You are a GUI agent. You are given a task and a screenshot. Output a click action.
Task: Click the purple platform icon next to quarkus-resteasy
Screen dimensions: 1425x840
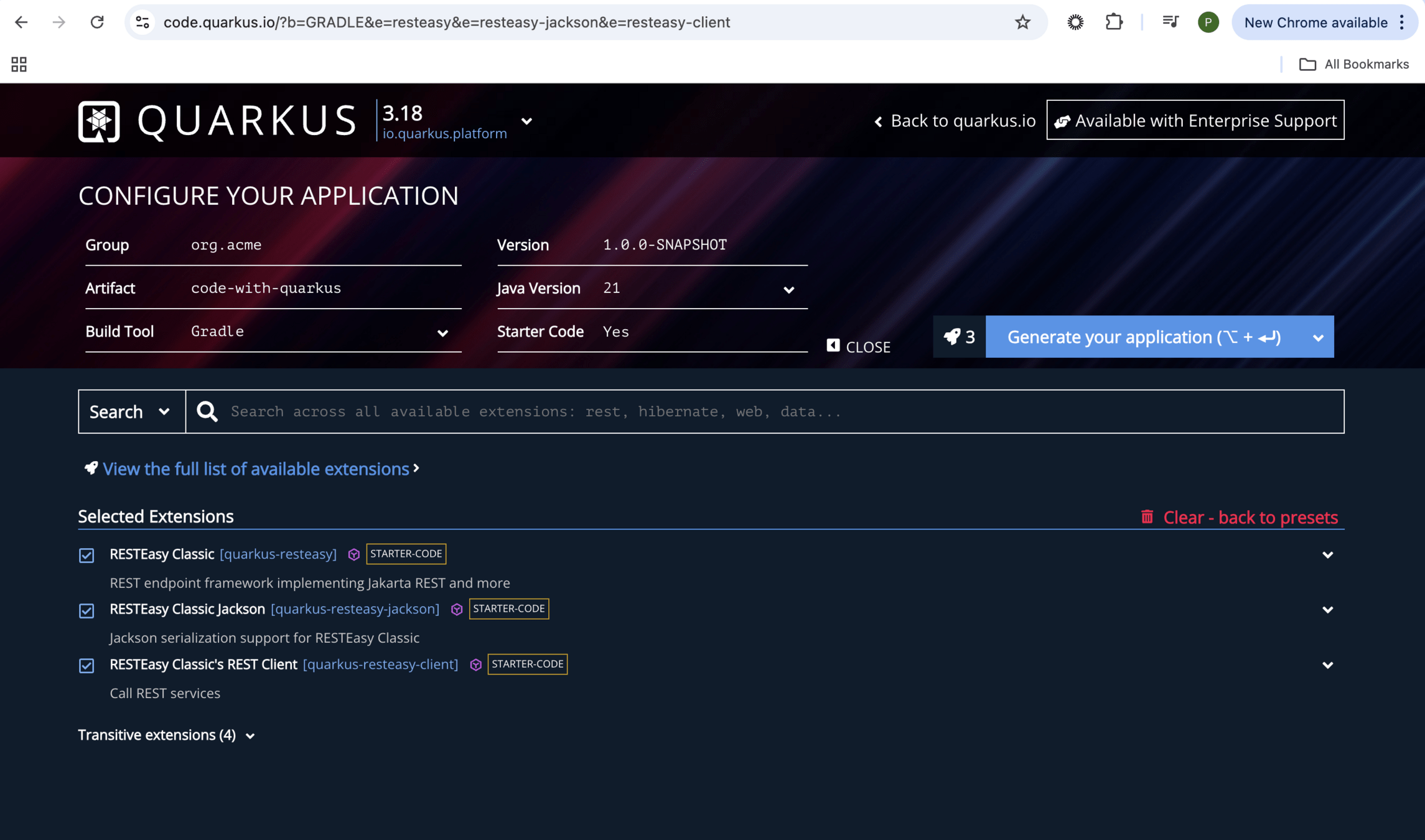pos(353,554)
